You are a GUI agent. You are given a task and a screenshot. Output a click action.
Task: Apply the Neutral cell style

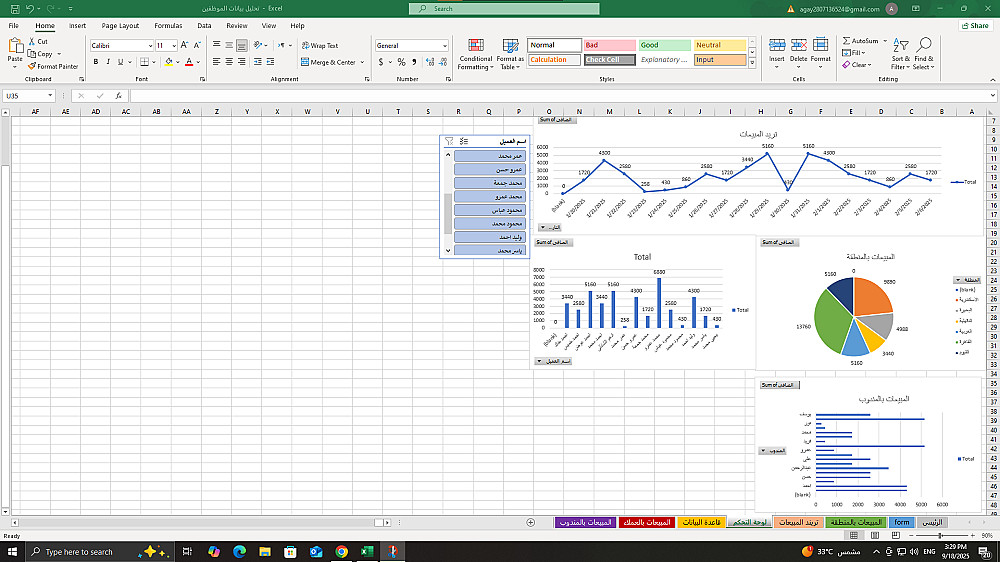tap(719, 45)
